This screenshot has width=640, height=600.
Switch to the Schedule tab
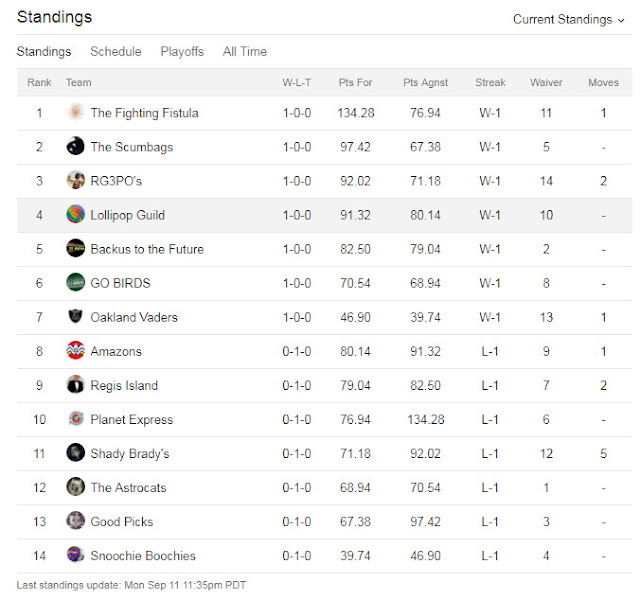pos(116,52)
